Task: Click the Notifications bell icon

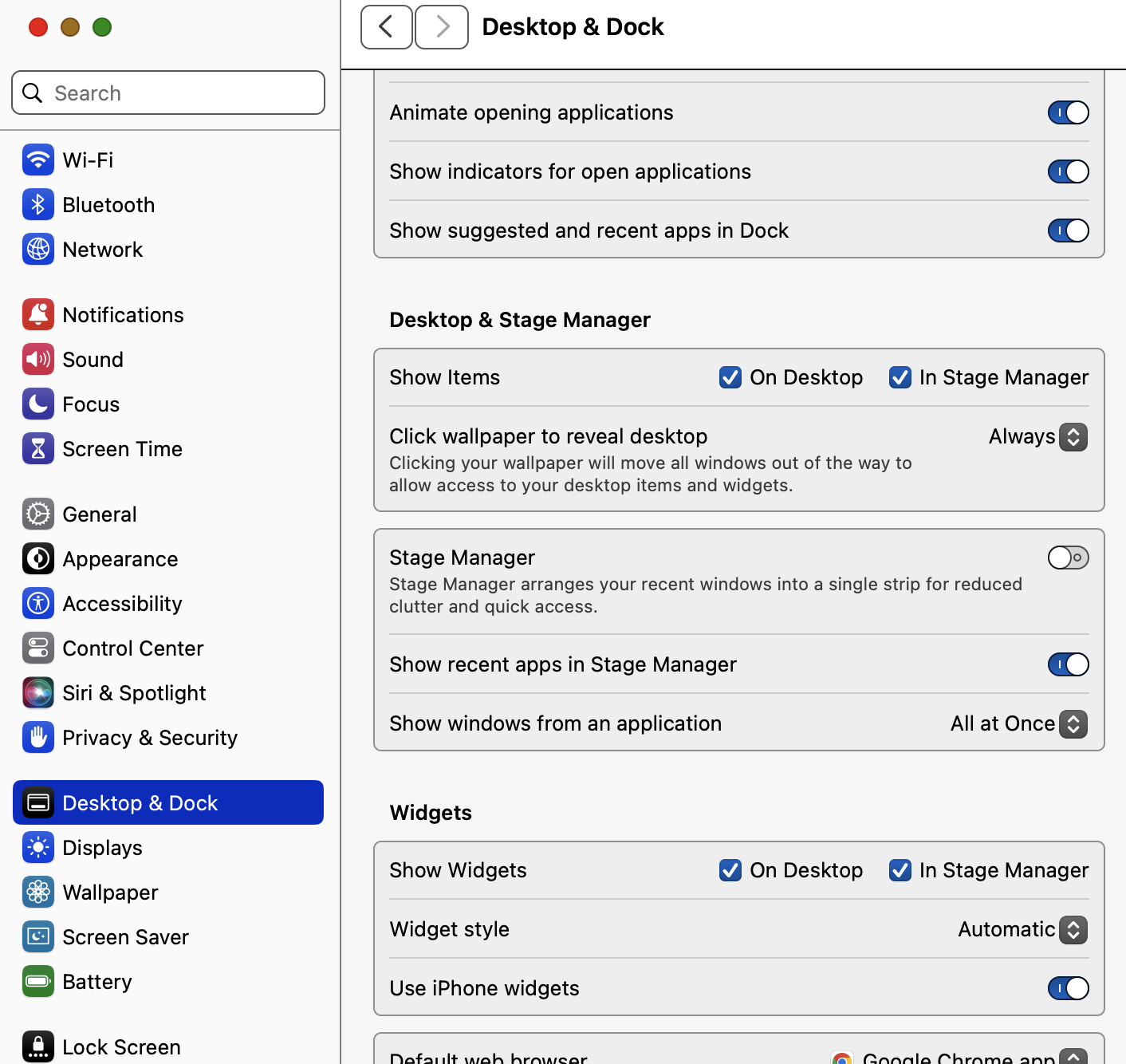Action: point(38,315)
